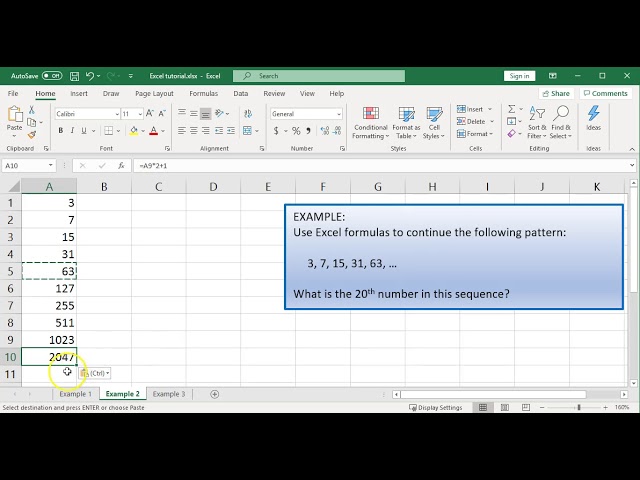Click the Share button

point(556,93)
